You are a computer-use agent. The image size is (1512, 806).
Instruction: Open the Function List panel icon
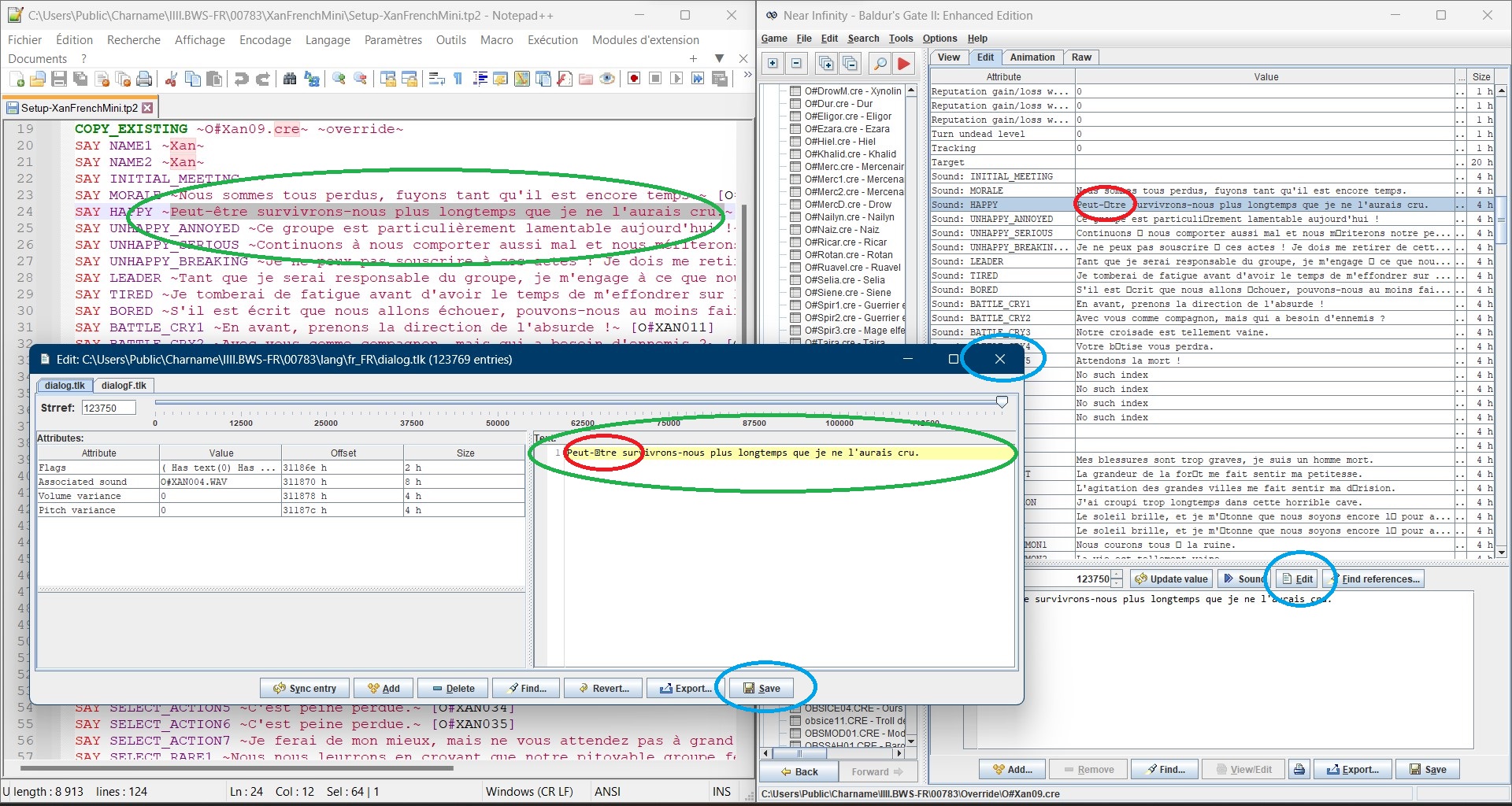(x=564, y=79)
